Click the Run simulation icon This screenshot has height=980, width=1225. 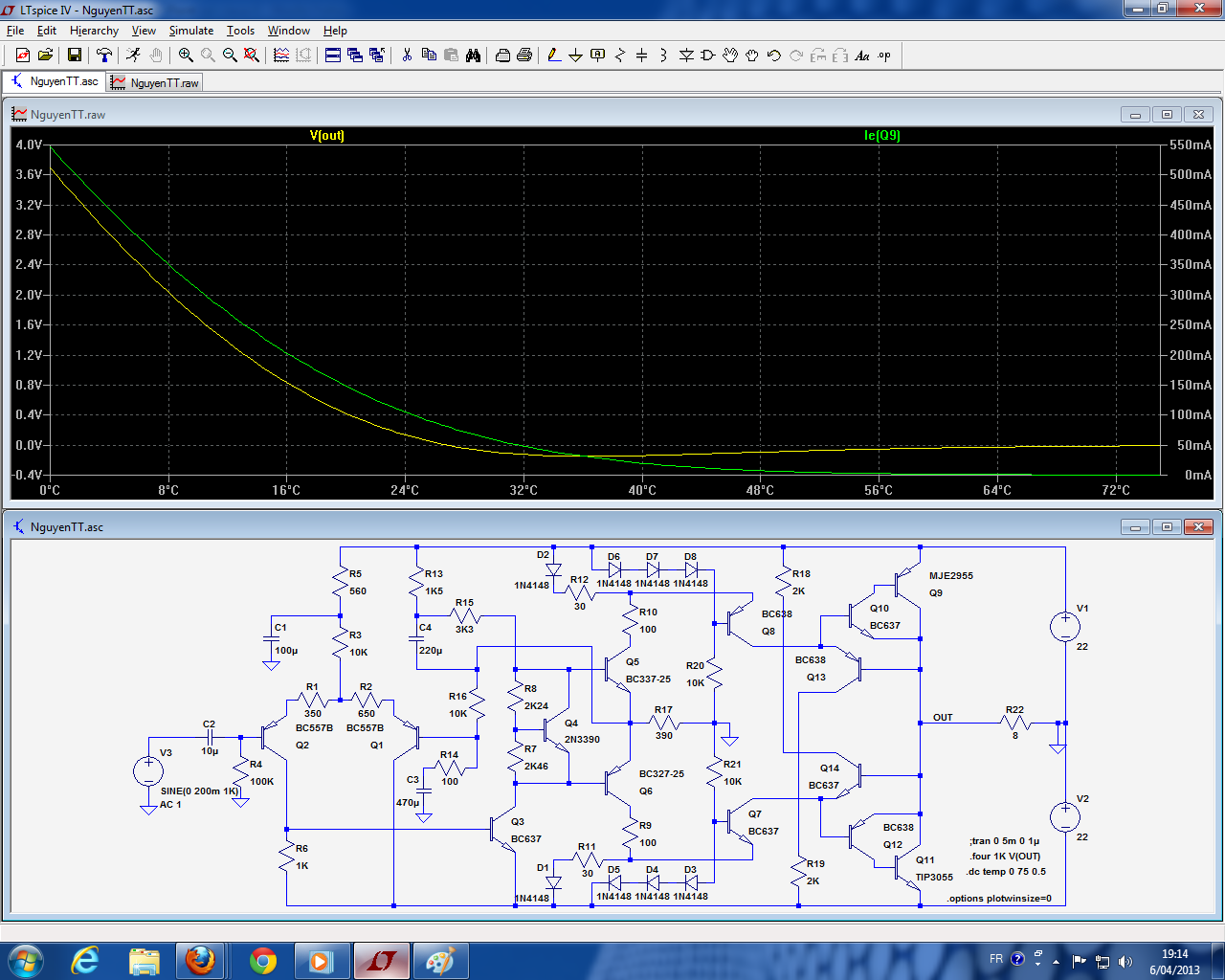tap(133, 56)
